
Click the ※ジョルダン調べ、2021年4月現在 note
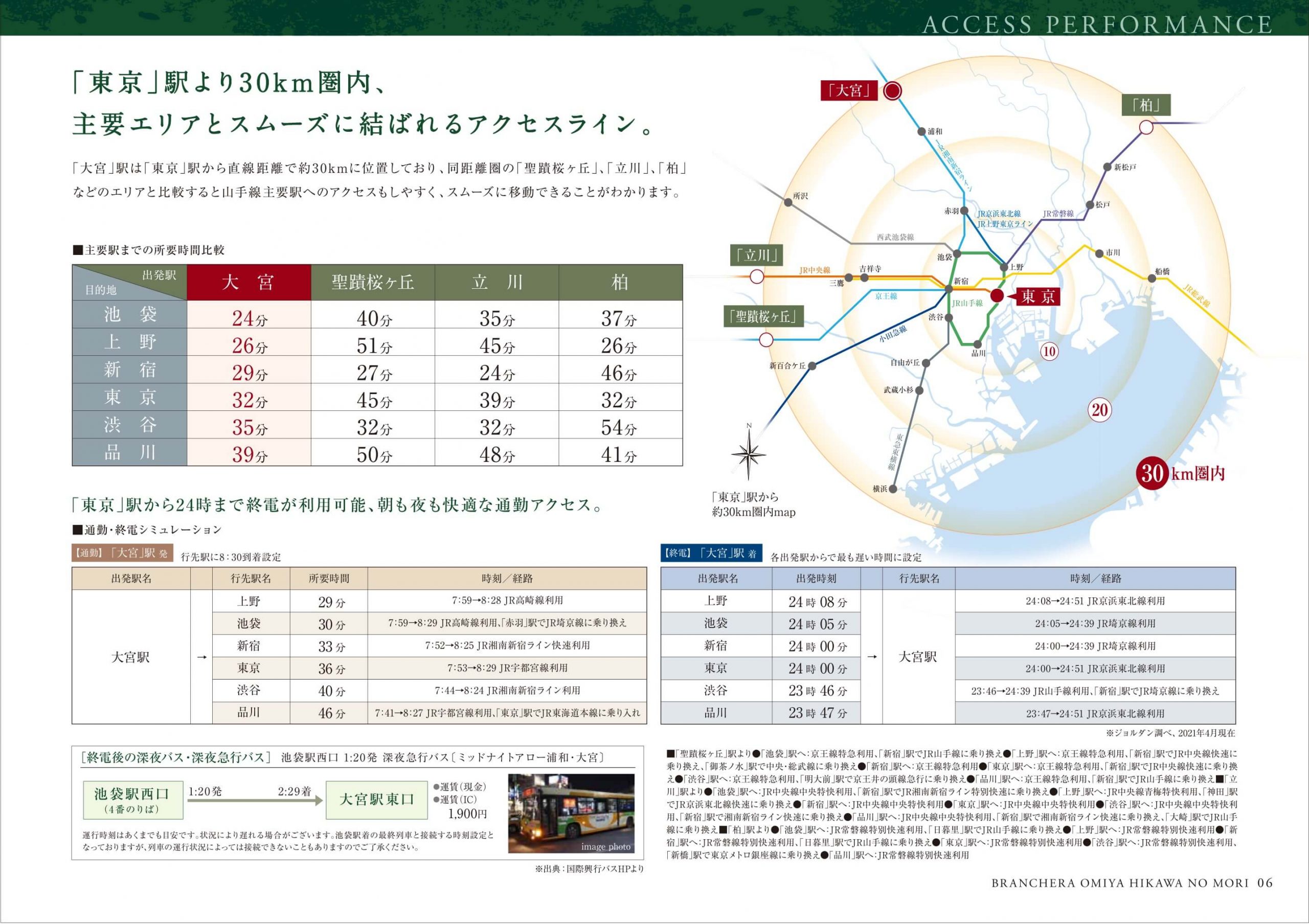pyautogui.click(x=1170, y=733)
